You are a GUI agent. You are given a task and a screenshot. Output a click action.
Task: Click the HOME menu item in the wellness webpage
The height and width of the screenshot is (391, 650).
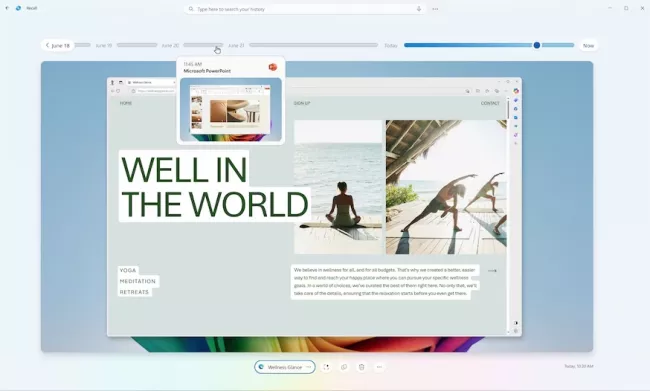click(126, 103)
